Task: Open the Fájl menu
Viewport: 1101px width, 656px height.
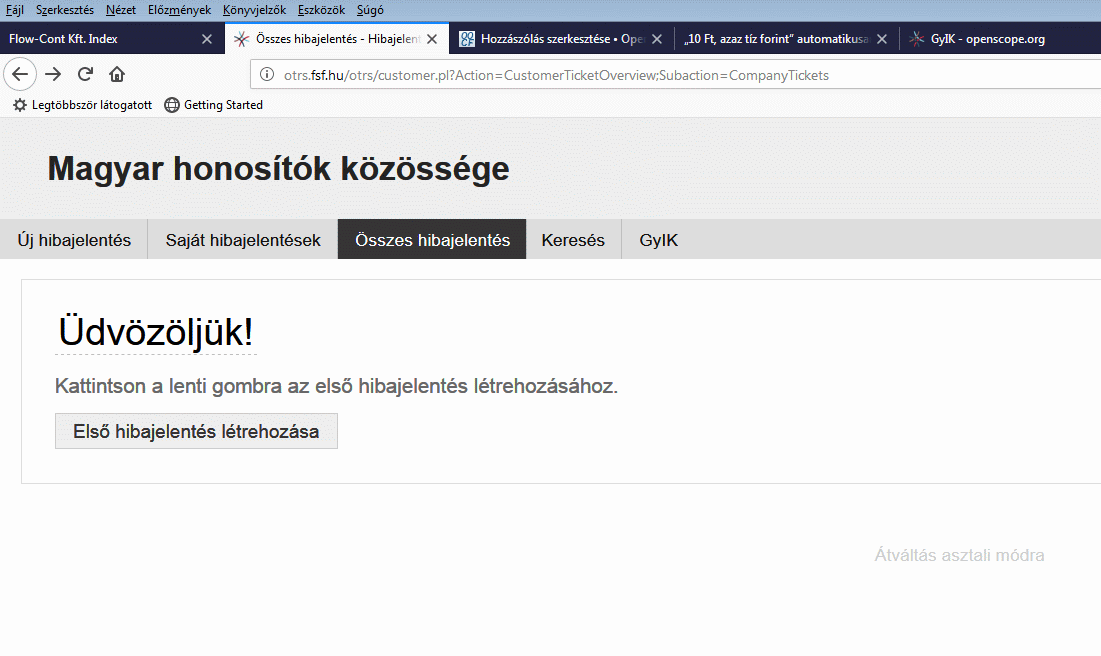Action: pyautogui.click(x=15, y=10)
